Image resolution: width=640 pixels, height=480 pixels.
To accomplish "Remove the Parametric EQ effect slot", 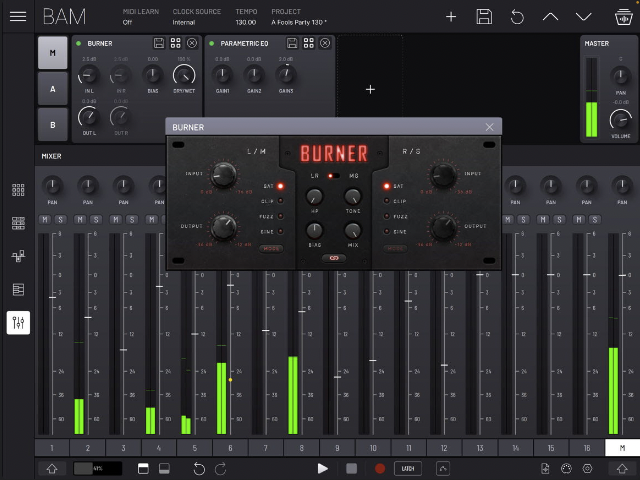I will pos(323,43).
